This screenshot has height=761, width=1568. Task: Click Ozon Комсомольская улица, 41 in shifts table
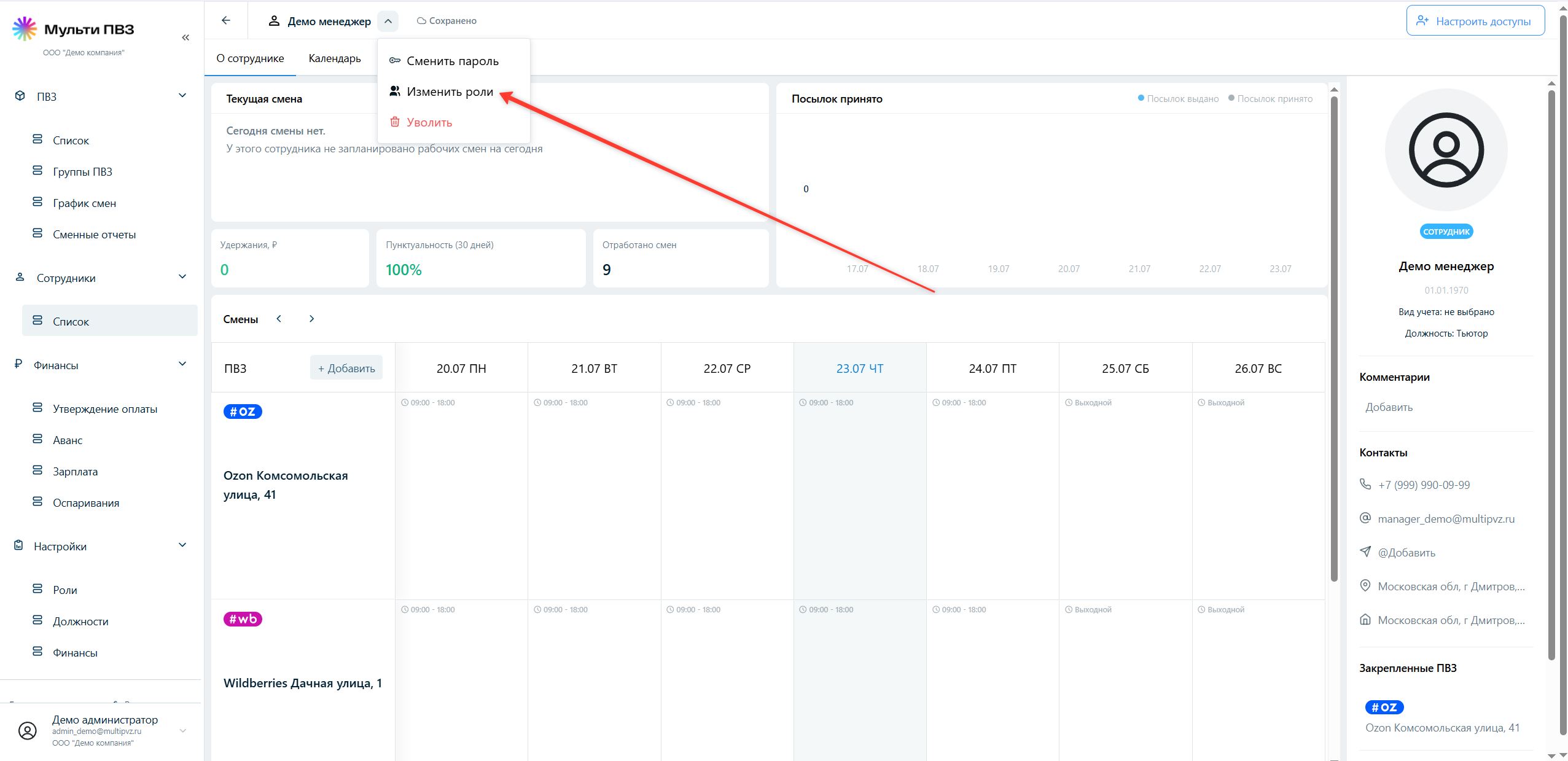286,485
